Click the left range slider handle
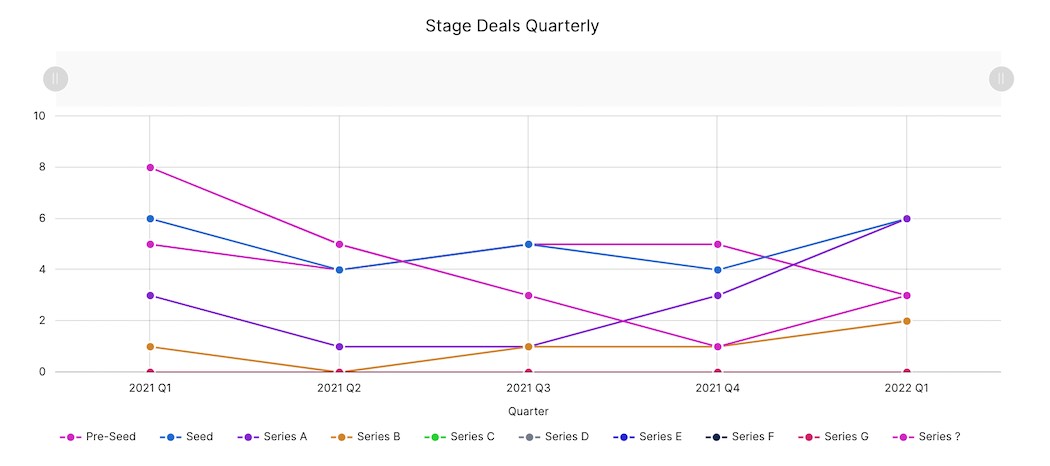This screenshot has height=466, width=1050. tap(56, 79)
